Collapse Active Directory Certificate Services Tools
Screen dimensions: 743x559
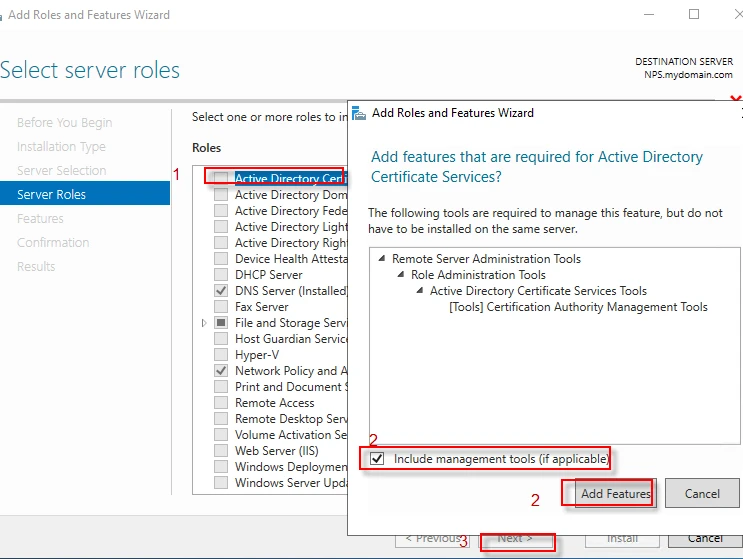pyautogui.click(x=420, y=291)
